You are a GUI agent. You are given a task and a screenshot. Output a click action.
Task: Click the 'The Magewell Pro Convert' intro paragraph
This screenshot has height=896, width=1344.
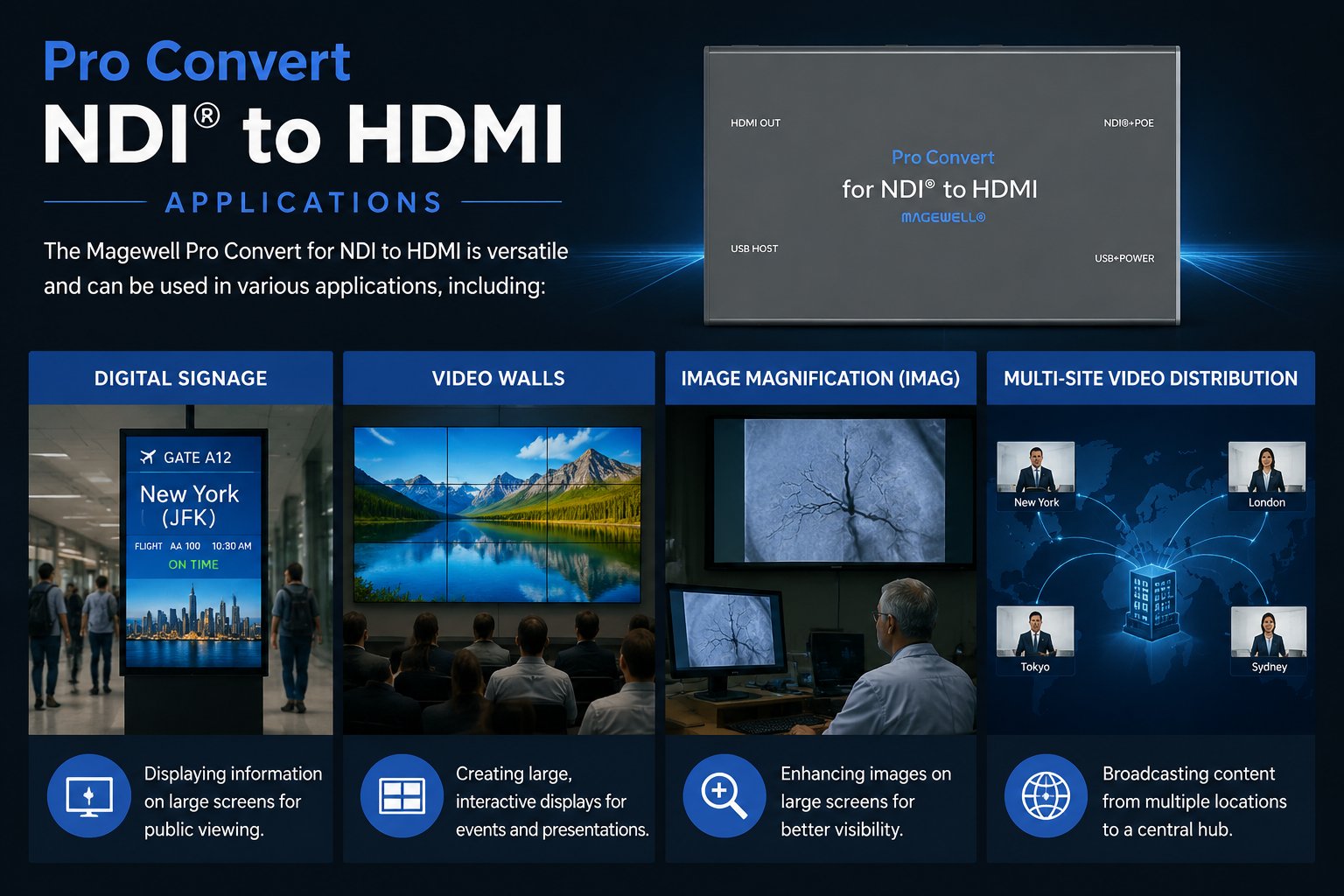[x=306, y=269]
